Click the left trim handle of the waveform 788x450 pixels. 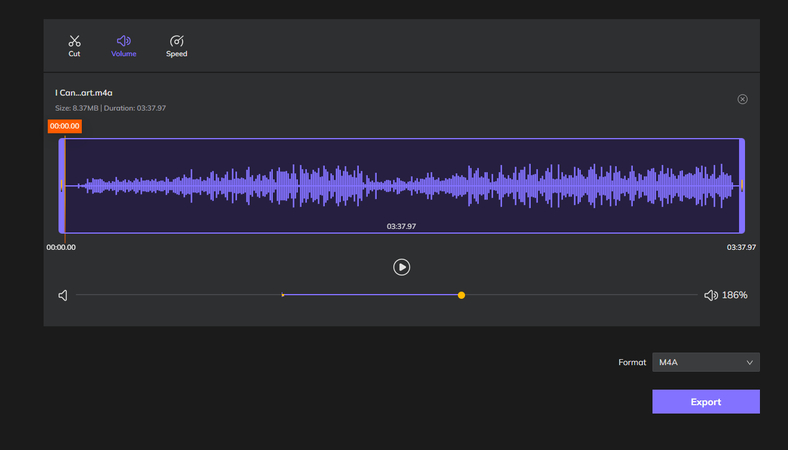[x=62, y=186]
